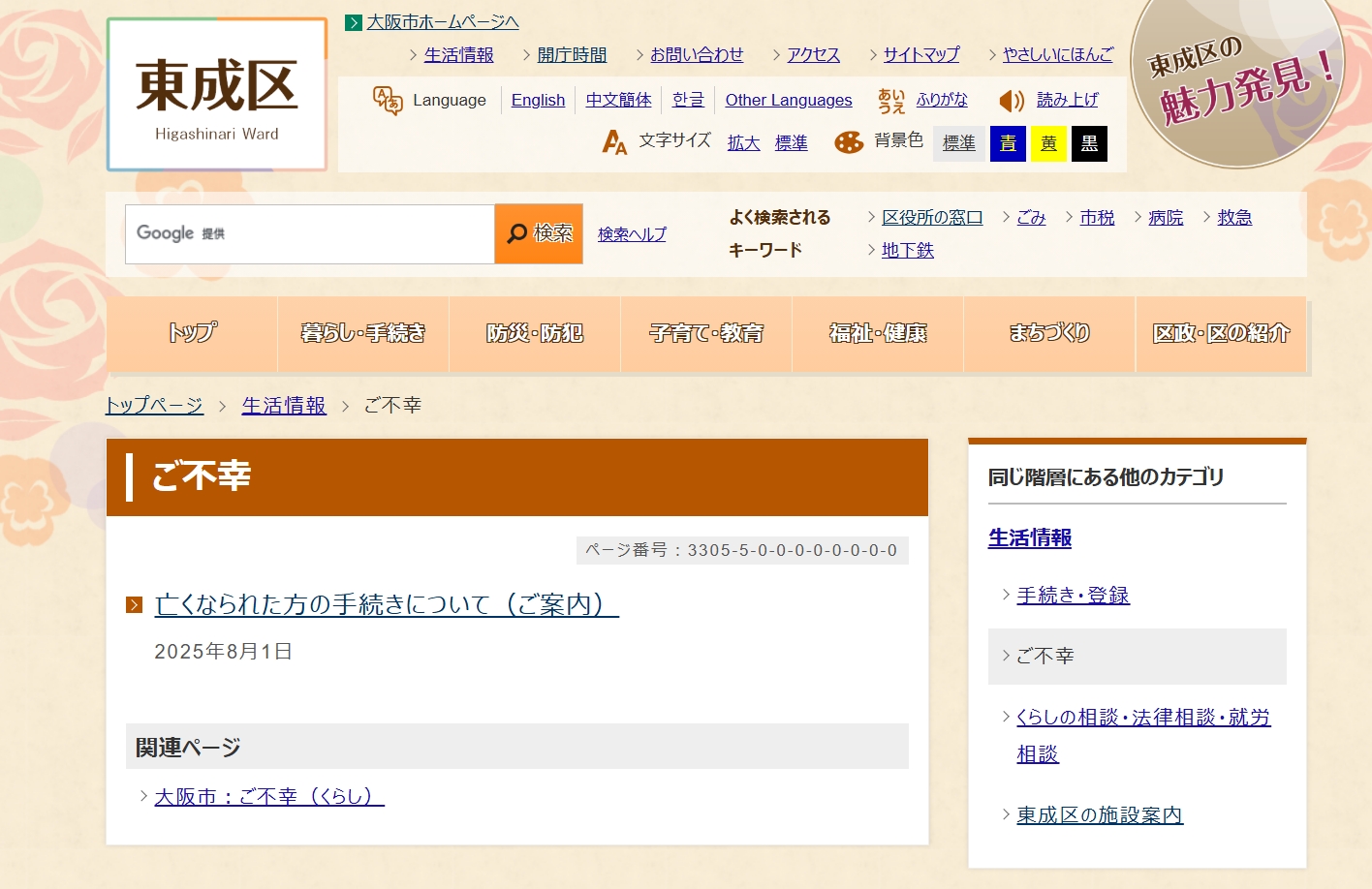This screenshot has width=1372, height=889.
Task: Open the 暮らし・手続き navigation tab
Action: click(x=363, y=333)
